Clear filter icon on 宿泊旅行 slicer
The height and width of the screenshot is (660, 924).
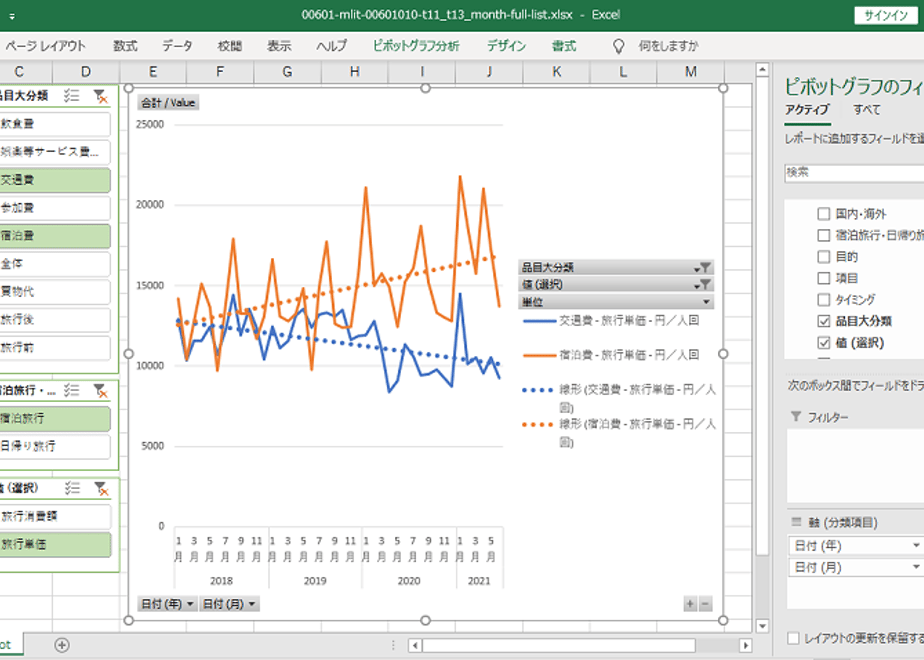(x=100, y=391)
